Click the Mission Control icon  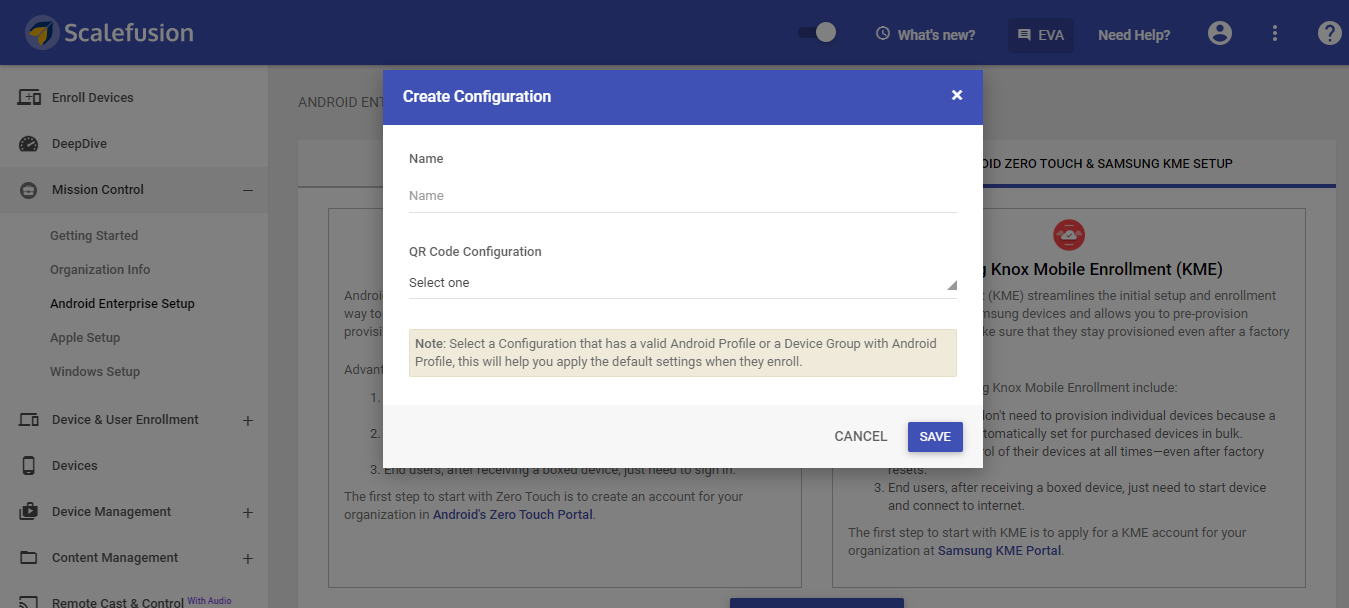(29, 190)
